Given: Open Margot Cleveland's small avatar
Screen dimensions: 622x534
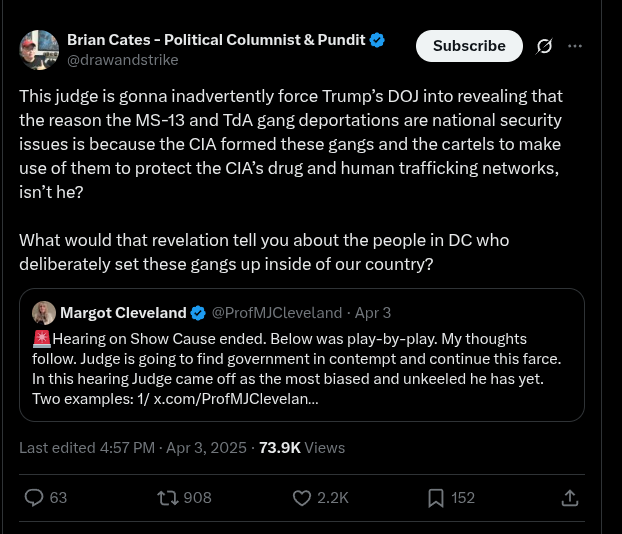Looking at the screenshot, I should coord(44,313).
